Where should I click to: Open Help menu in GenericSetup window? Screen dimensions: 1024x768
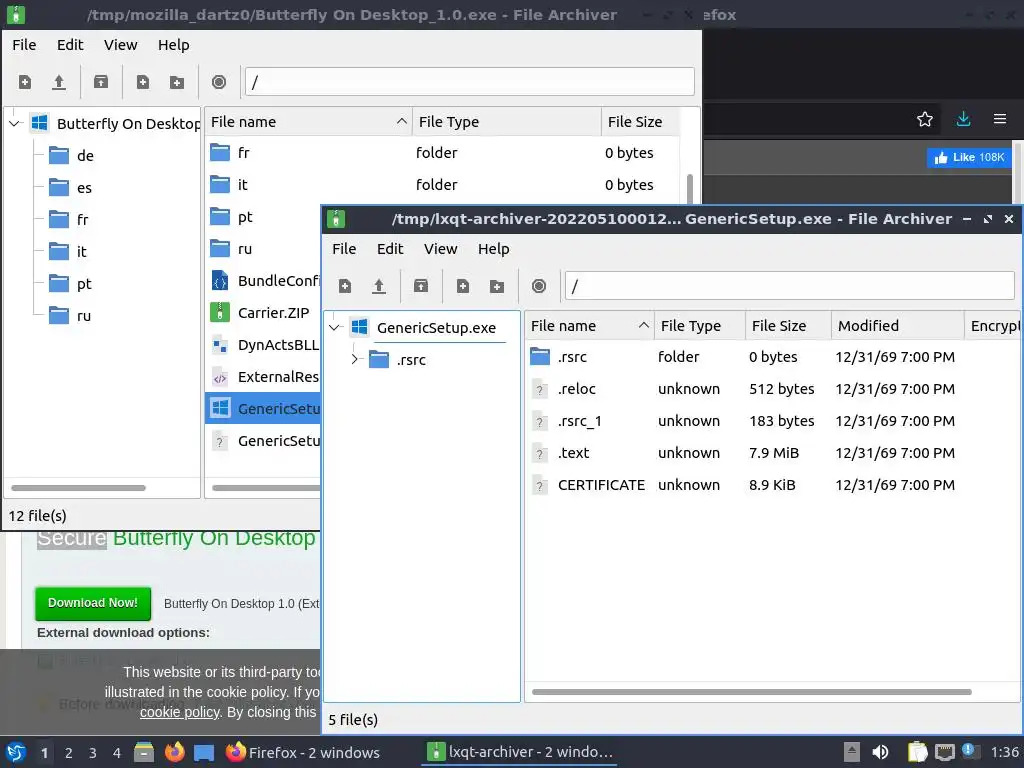493,249
